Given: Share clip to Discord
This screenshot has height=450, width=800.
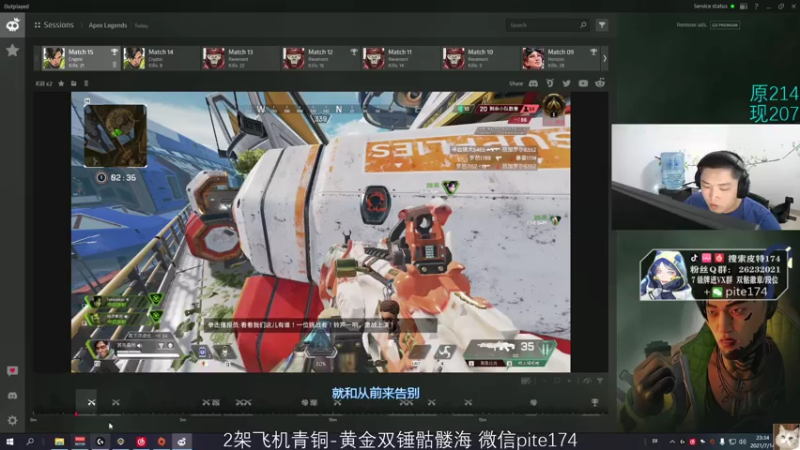Looking at the screenshot, I should click(x=533, y=83).
